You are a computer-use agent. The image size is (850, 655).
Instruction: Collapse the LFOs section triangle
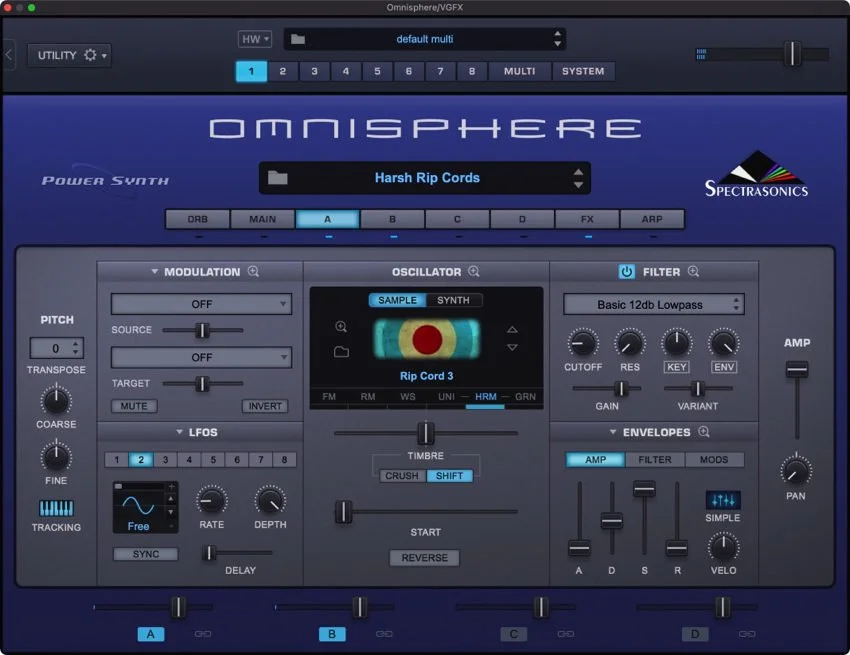click(179, 432)
